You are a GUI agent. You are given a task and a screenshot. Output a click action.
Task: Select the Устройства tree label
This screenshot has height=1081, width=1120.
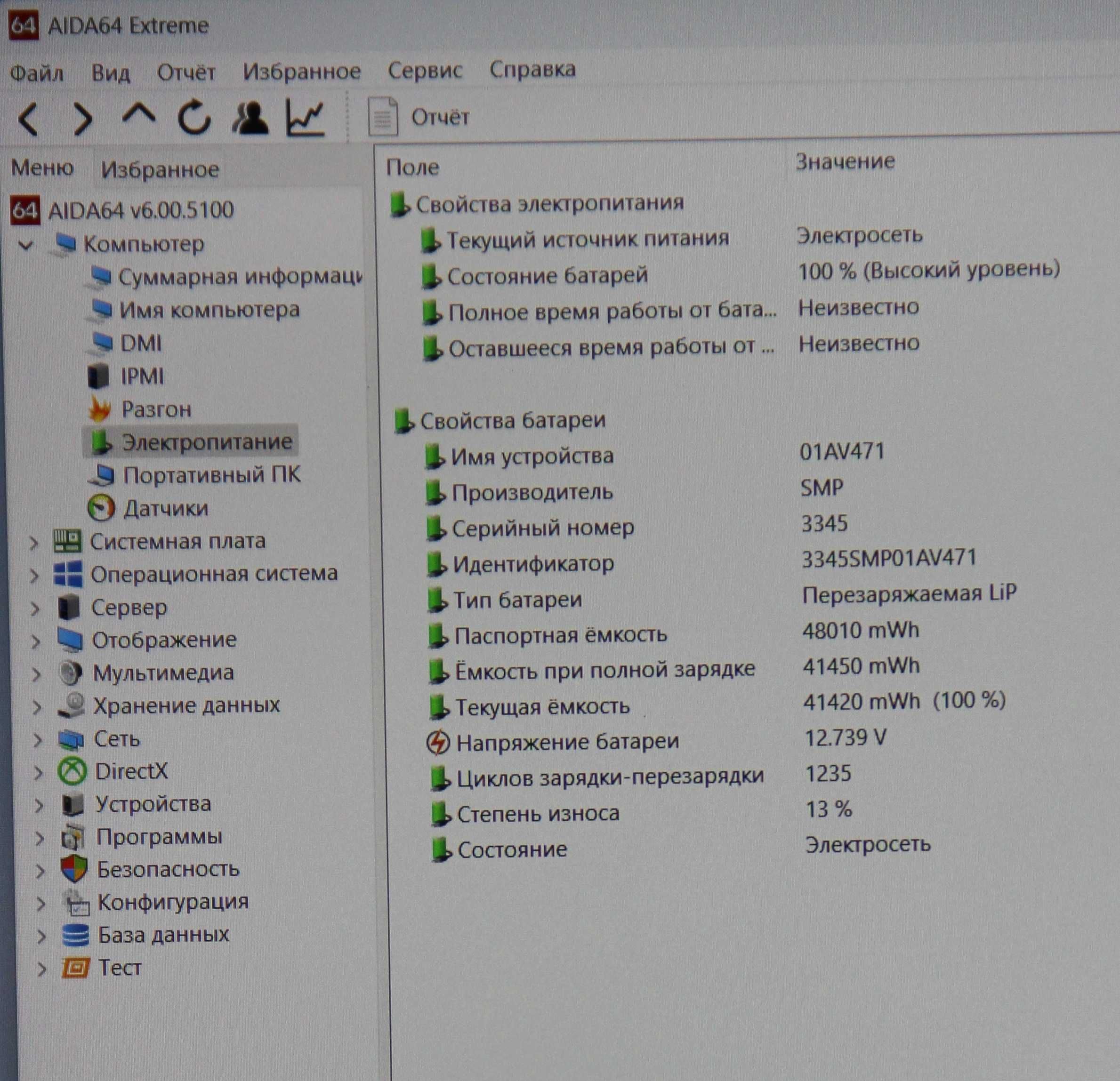(153, 804)
